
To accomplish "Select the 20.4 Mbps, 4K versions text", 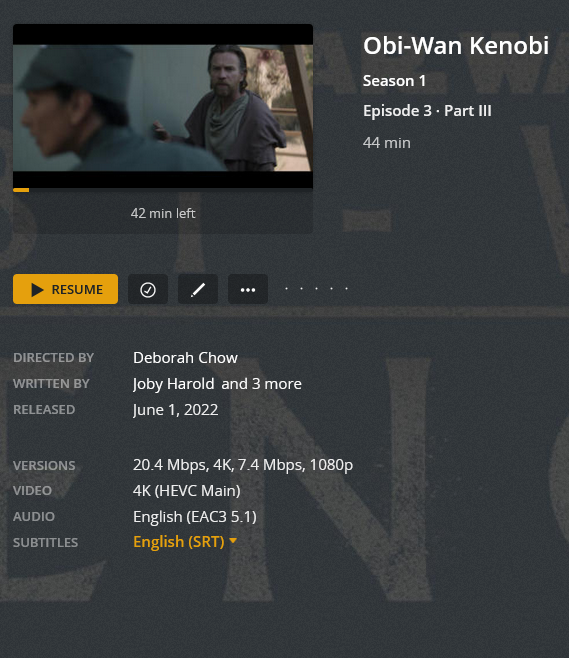I will tap(182, 465).
